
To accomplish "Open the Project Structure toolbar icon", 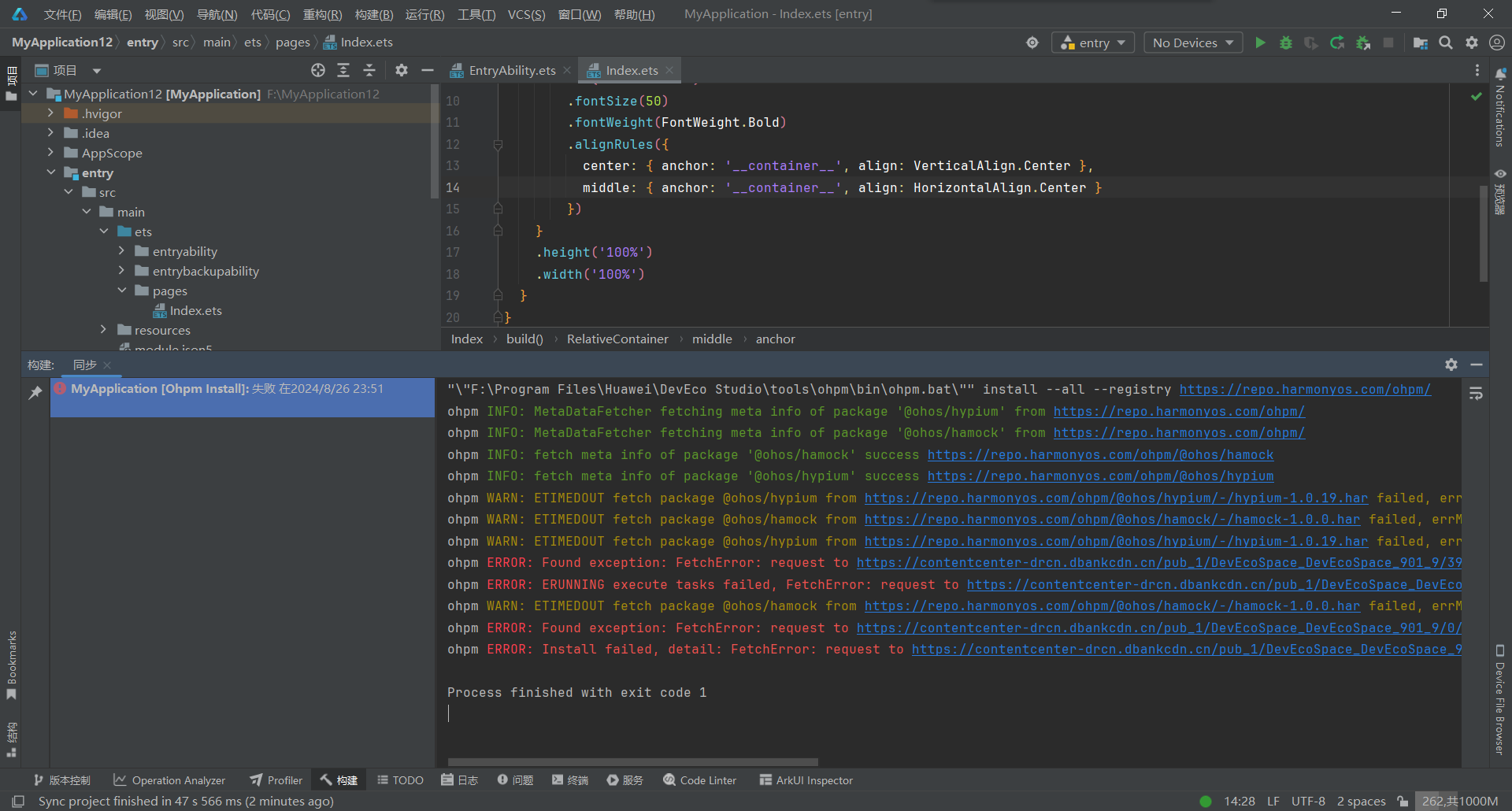I will [1421, 43].
